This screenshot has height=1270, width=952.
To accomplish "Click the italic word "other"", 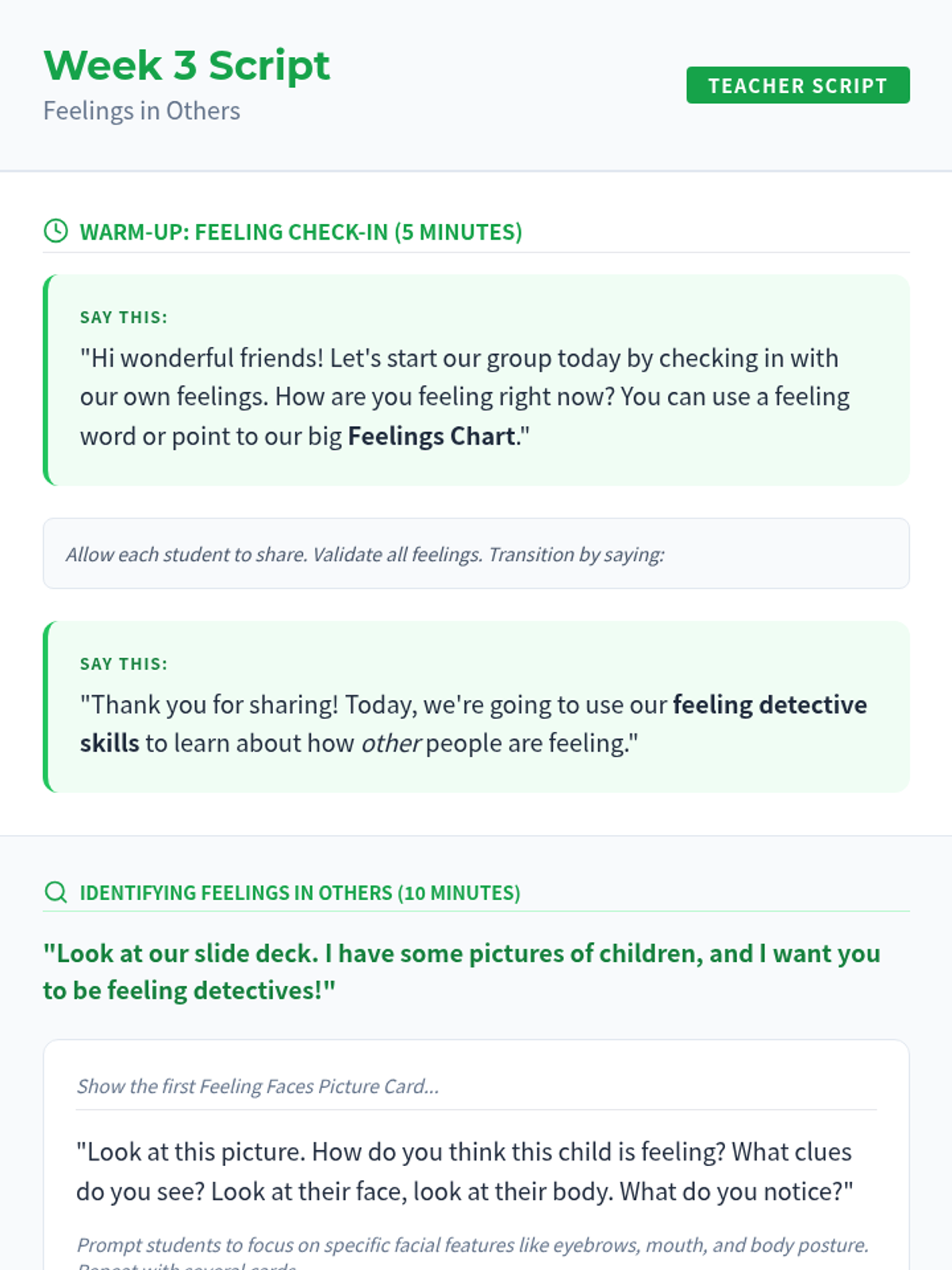I will [x=390, y=744].
